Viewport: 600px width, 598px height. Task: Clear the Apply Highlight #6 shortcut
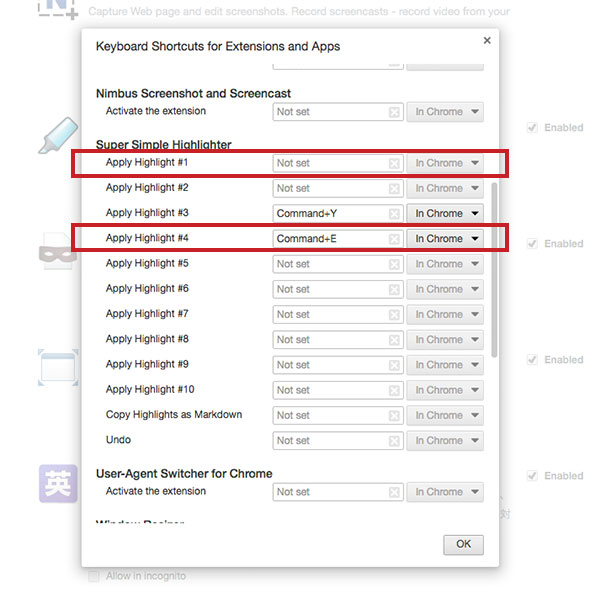[x=394, y=290]
